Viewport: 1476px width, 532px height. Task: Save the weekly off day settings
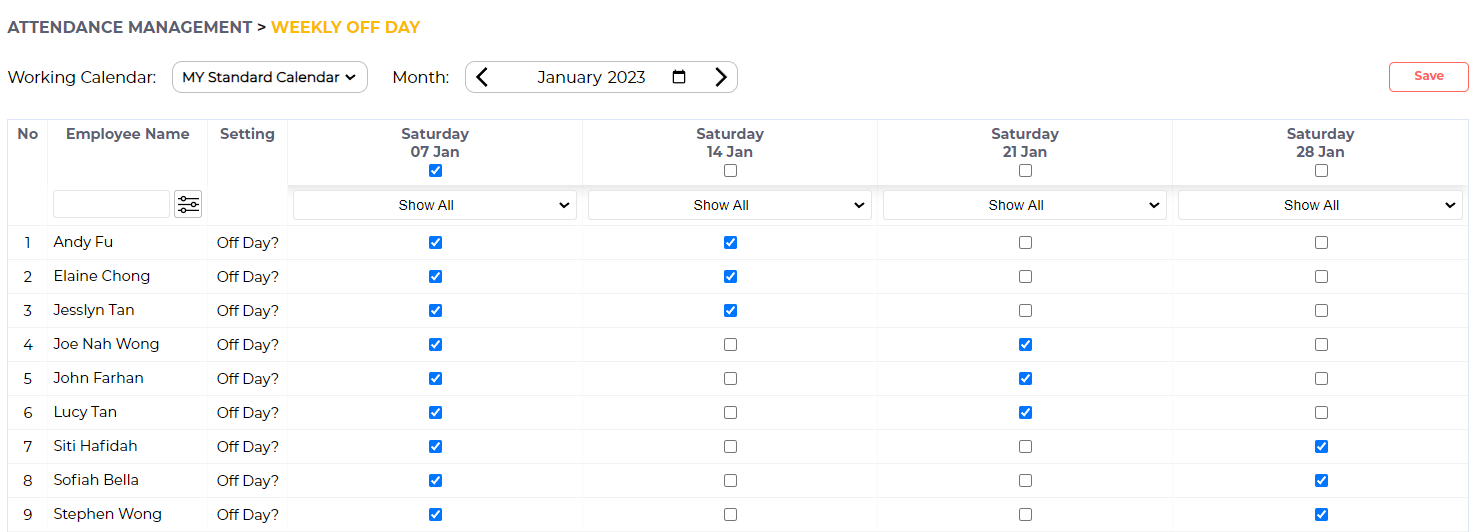pos(1428,76)
